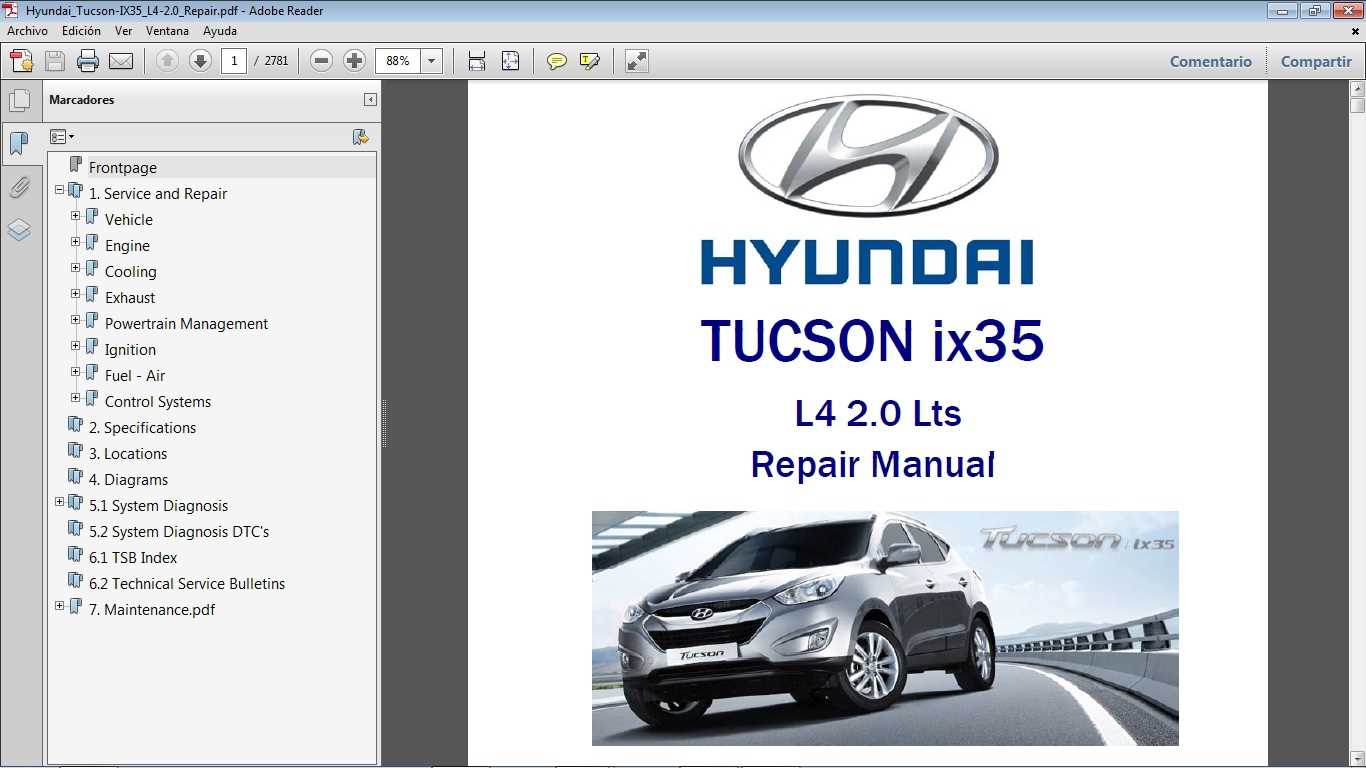Expand the Vehicle bookmark
The height and width of the screenshot is (768, 1366).
[75, 215]
